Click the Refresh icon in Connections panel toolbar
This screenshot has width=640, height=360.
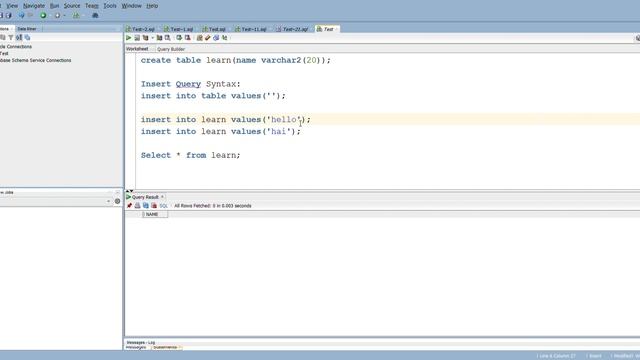pos(3,38)
